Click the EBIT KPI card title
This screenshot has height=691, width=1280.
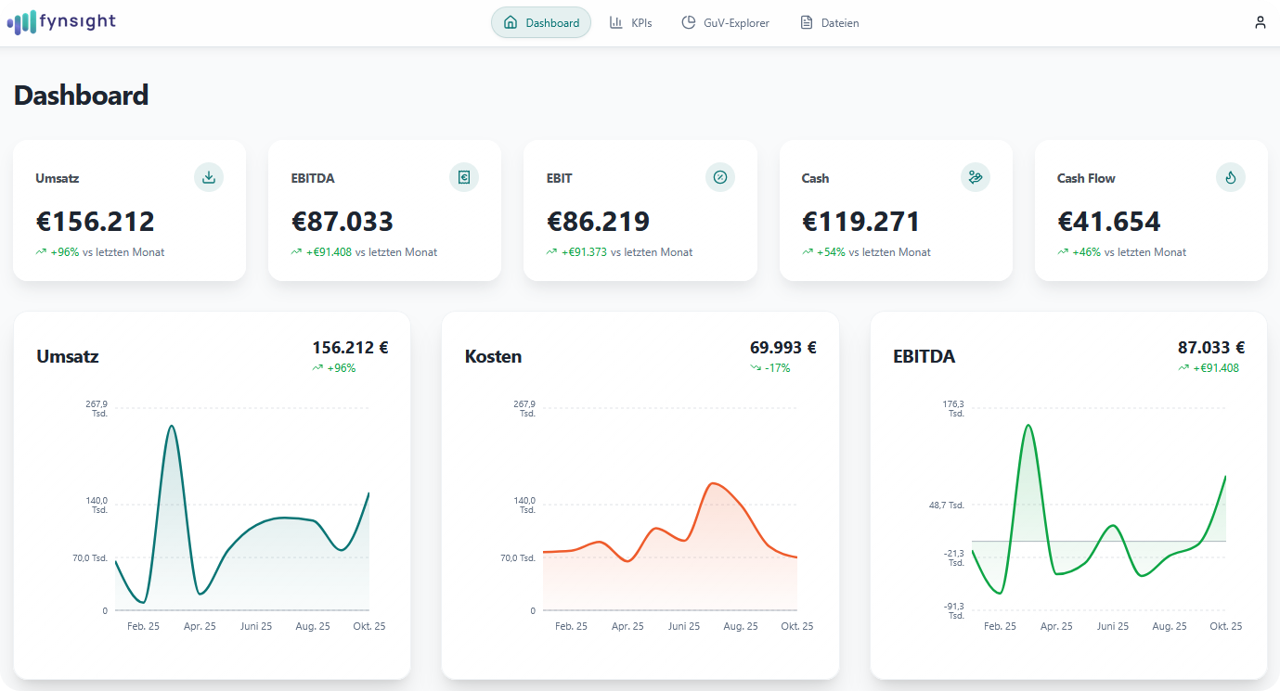[559, 178]
